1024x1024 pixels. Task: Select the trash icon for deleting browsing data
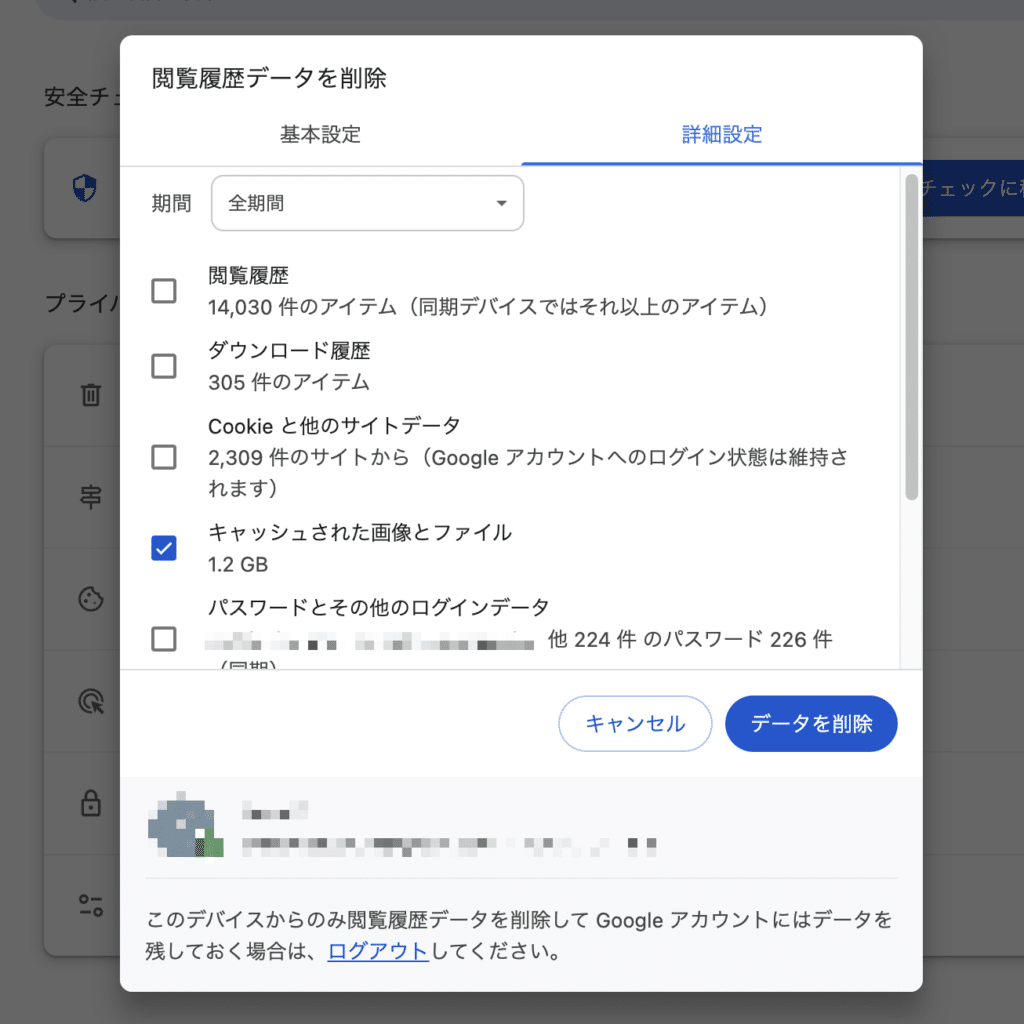point(89,396)
